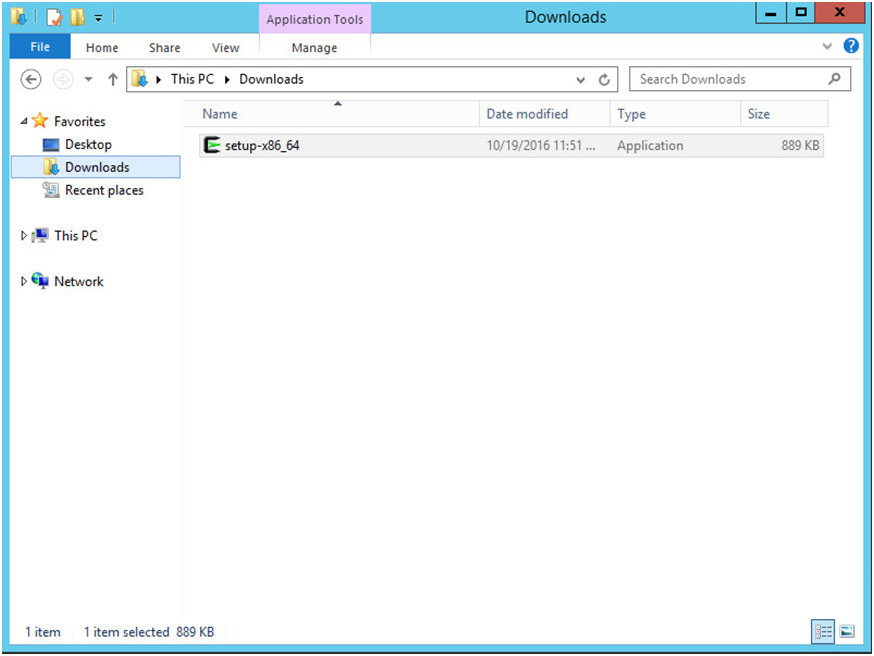Open the Customize Quick Access Toolbar dropdown

[98, 18]
